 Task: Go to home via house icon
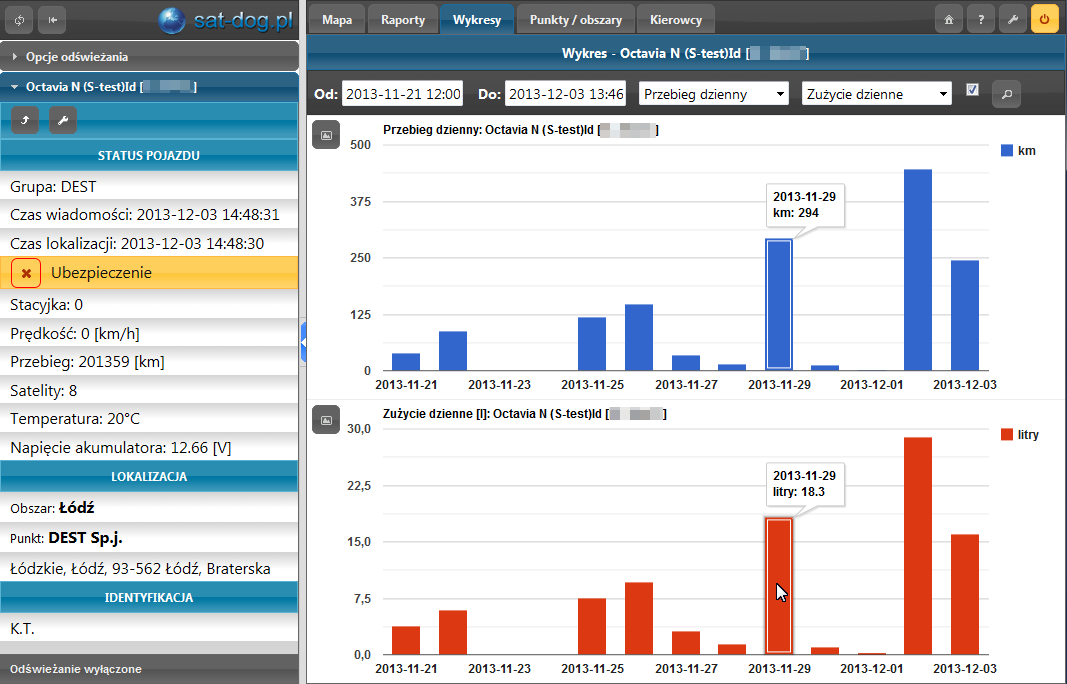[949, 19]
